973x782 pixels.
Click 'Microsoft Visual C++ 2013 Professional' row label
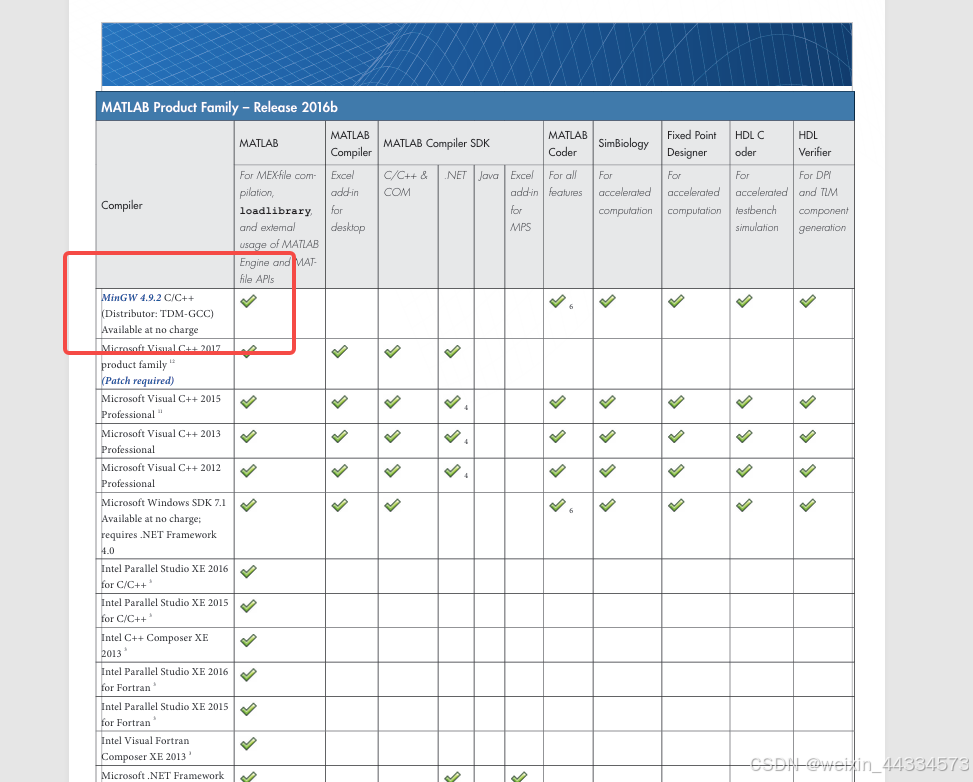pyautogui.click(x=161, y=441)
